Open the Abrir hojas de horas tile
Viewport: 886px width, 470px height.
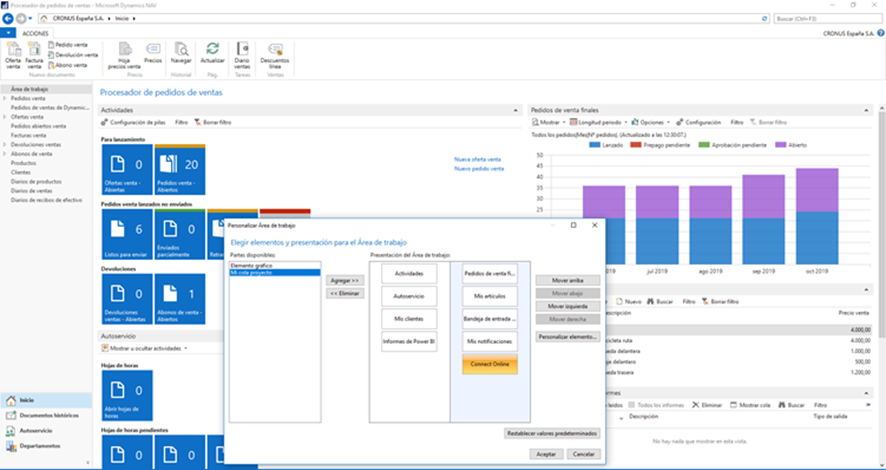pos(127,395)
